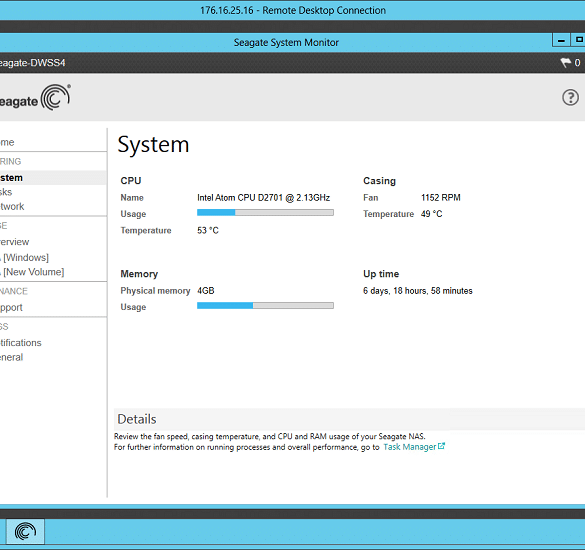585x550 pixels.
Task: Click physical memory 4GB value
Action: [x=206, y=291]
